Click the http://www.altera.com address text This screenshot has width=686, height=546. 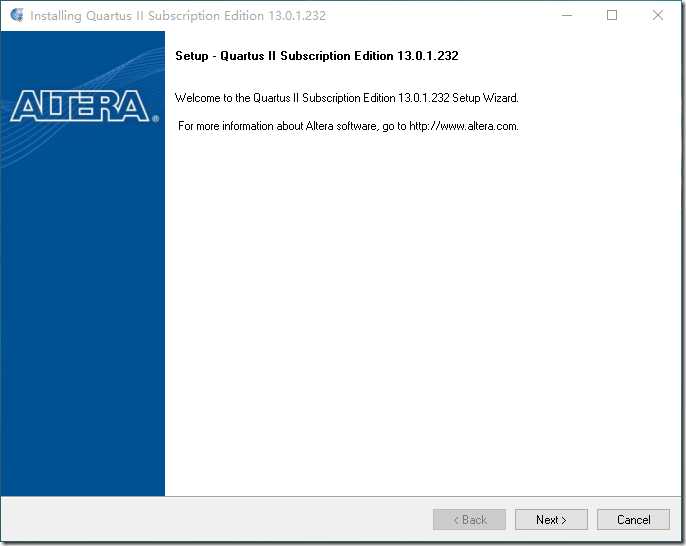463,126
